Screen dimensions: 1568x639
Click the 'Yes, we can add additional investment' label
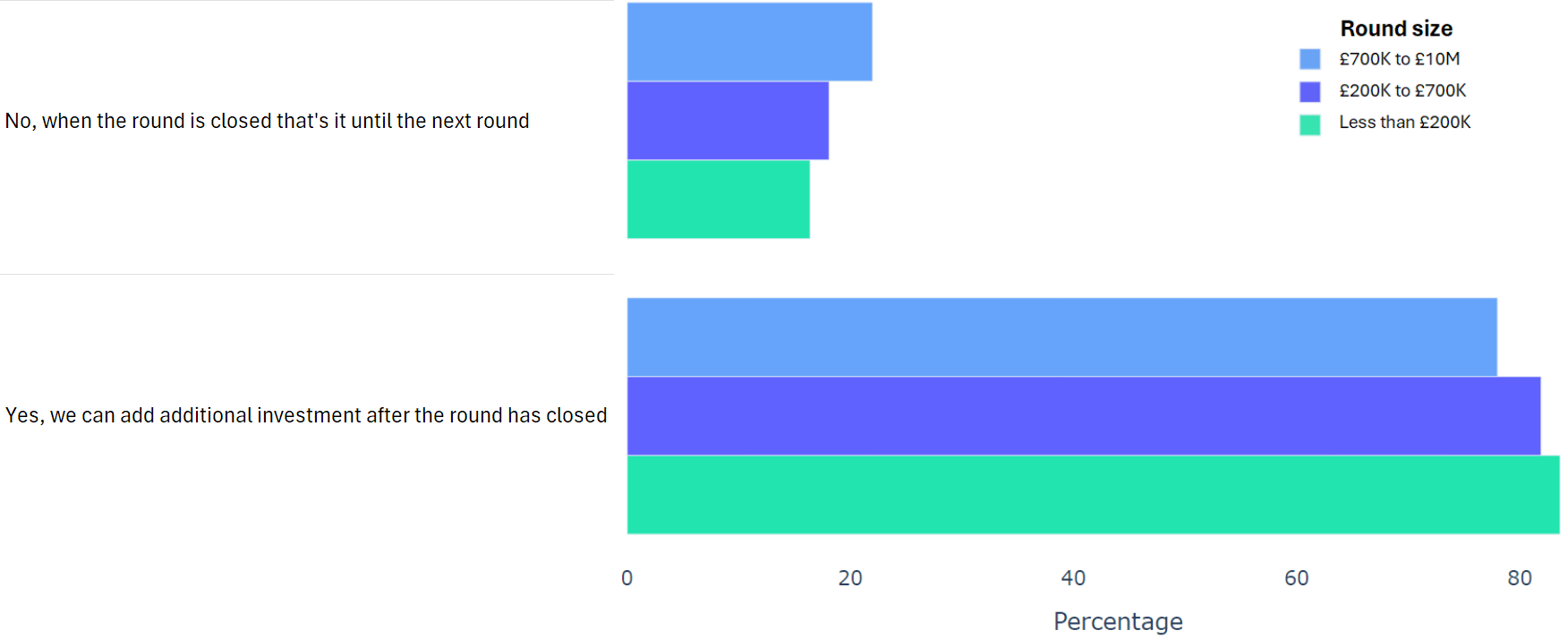(x=306, y=415)
